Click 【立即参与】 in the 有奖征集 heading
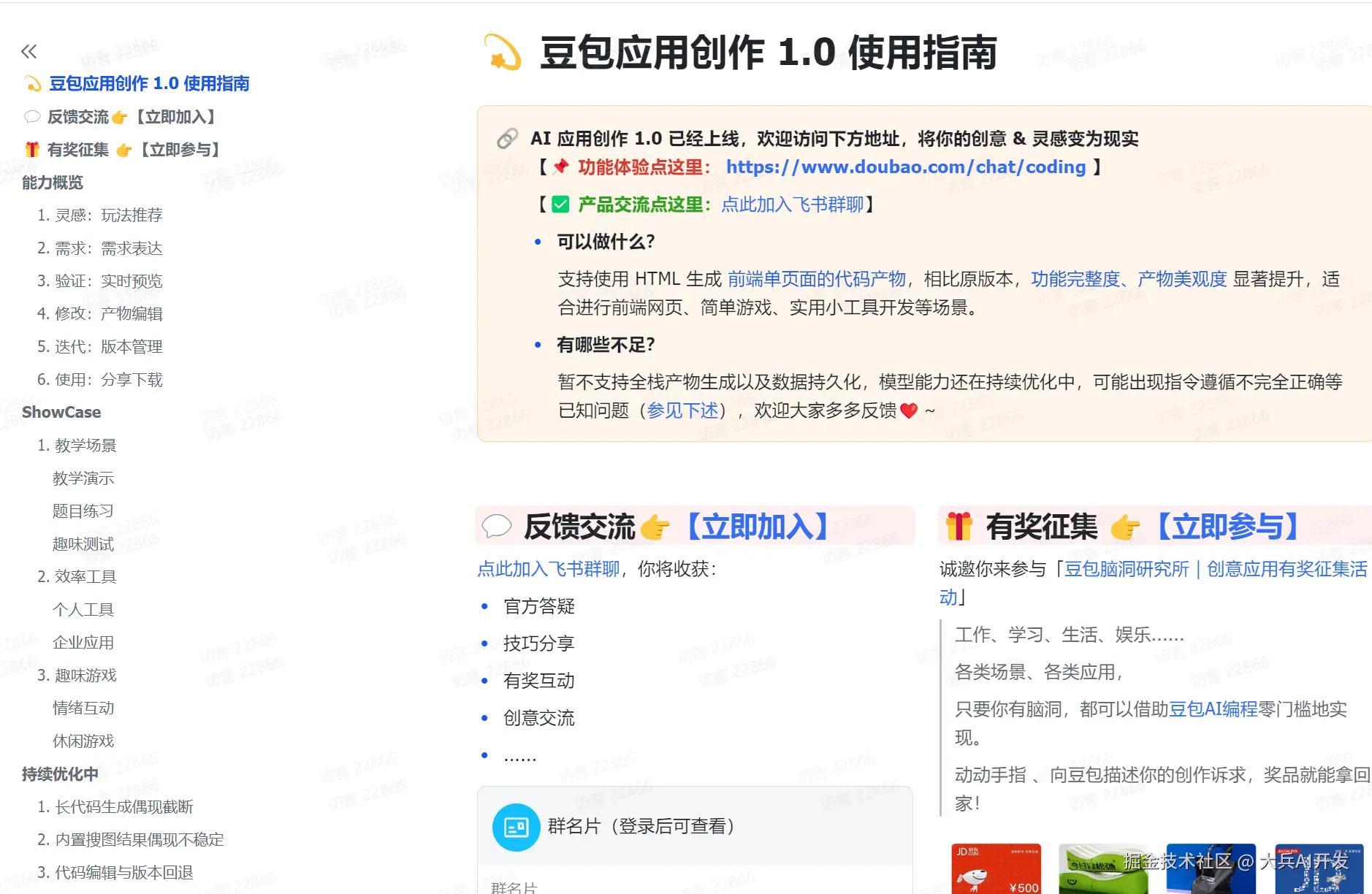 [x=1227, y=527]
